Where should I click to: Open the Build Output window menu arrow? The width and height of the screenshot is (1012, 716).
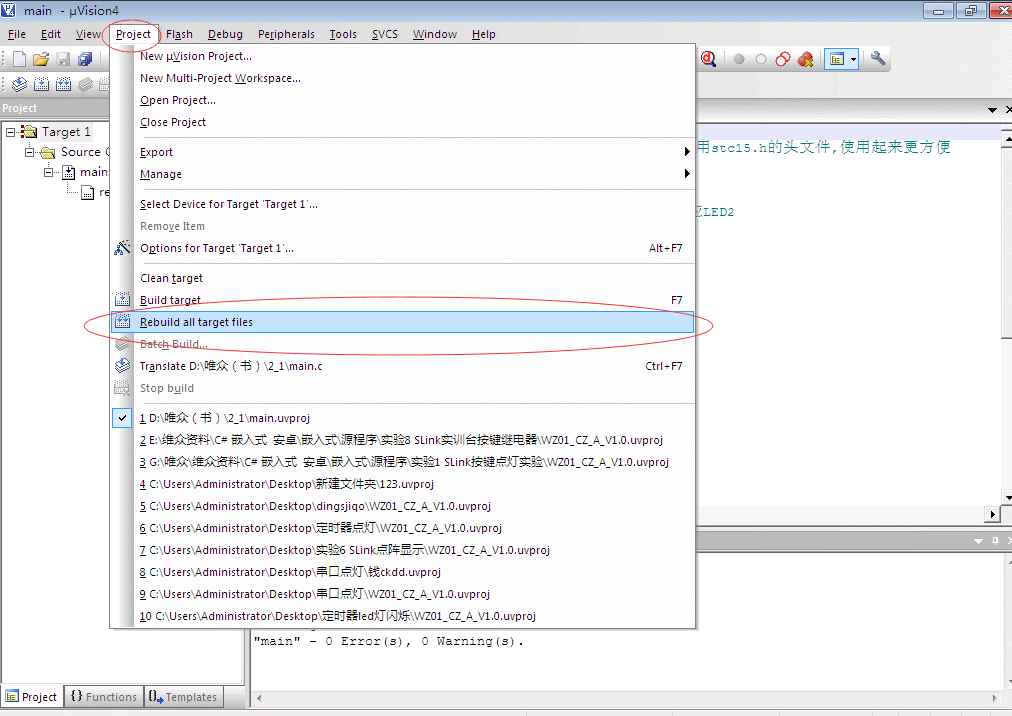click(x=978, y=541)
